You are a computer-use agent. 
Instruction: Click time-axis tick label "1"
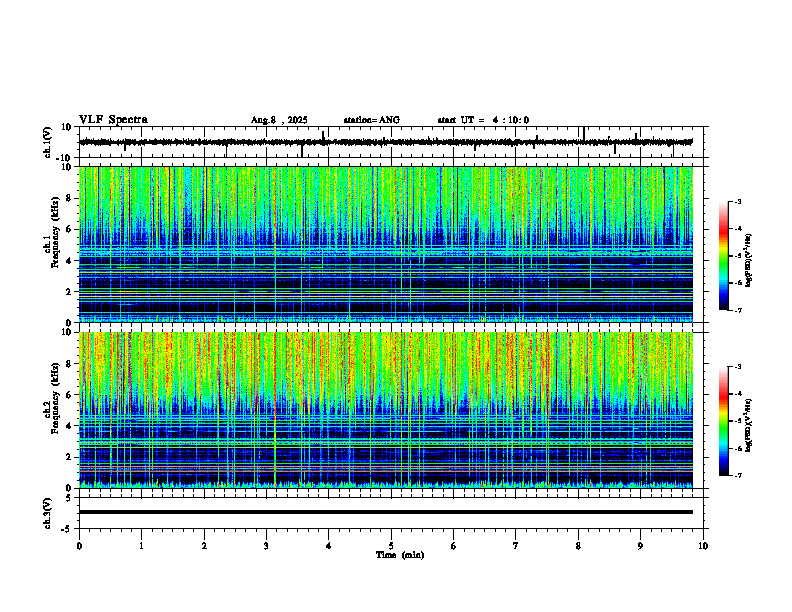[x=141, y=546]
